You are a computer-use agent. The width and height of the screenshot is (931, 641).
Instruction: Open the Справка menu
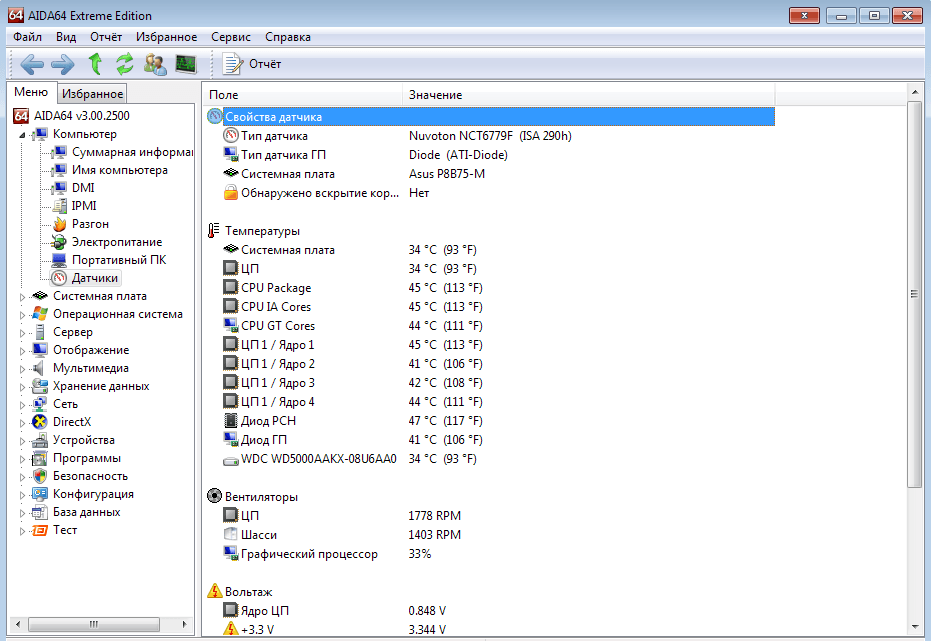(x=288, y=37)
